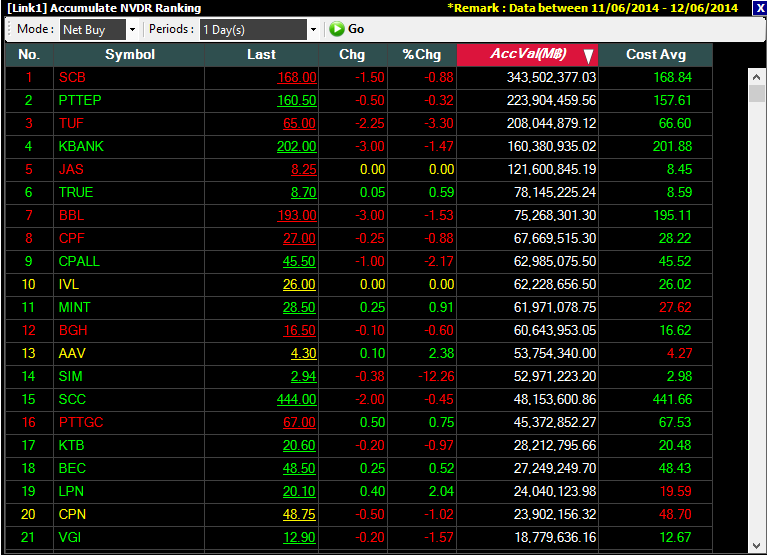Screen dimensions: 767x555
Task: Sort by the Chg column header
Action: [x=352, y=54]
